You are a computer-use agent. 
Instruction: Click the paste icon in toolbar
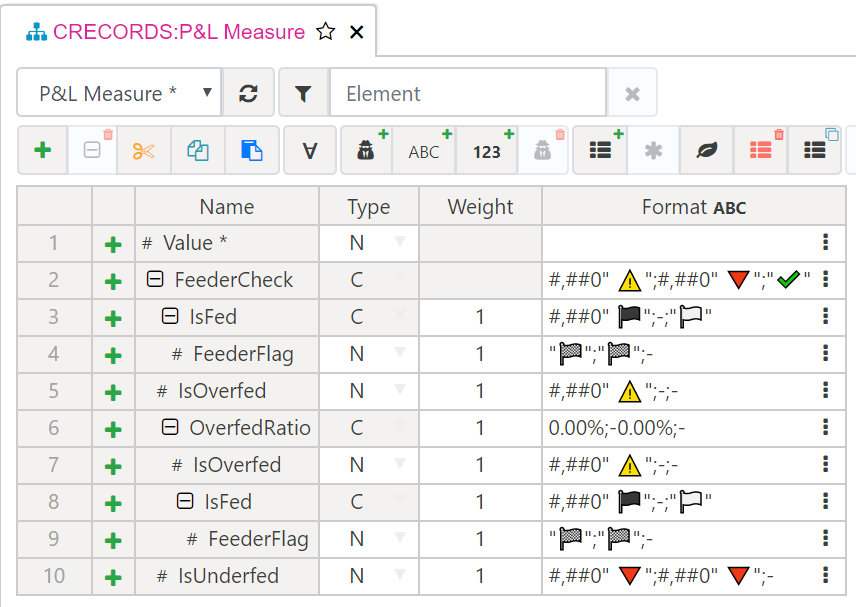[252, 151]
